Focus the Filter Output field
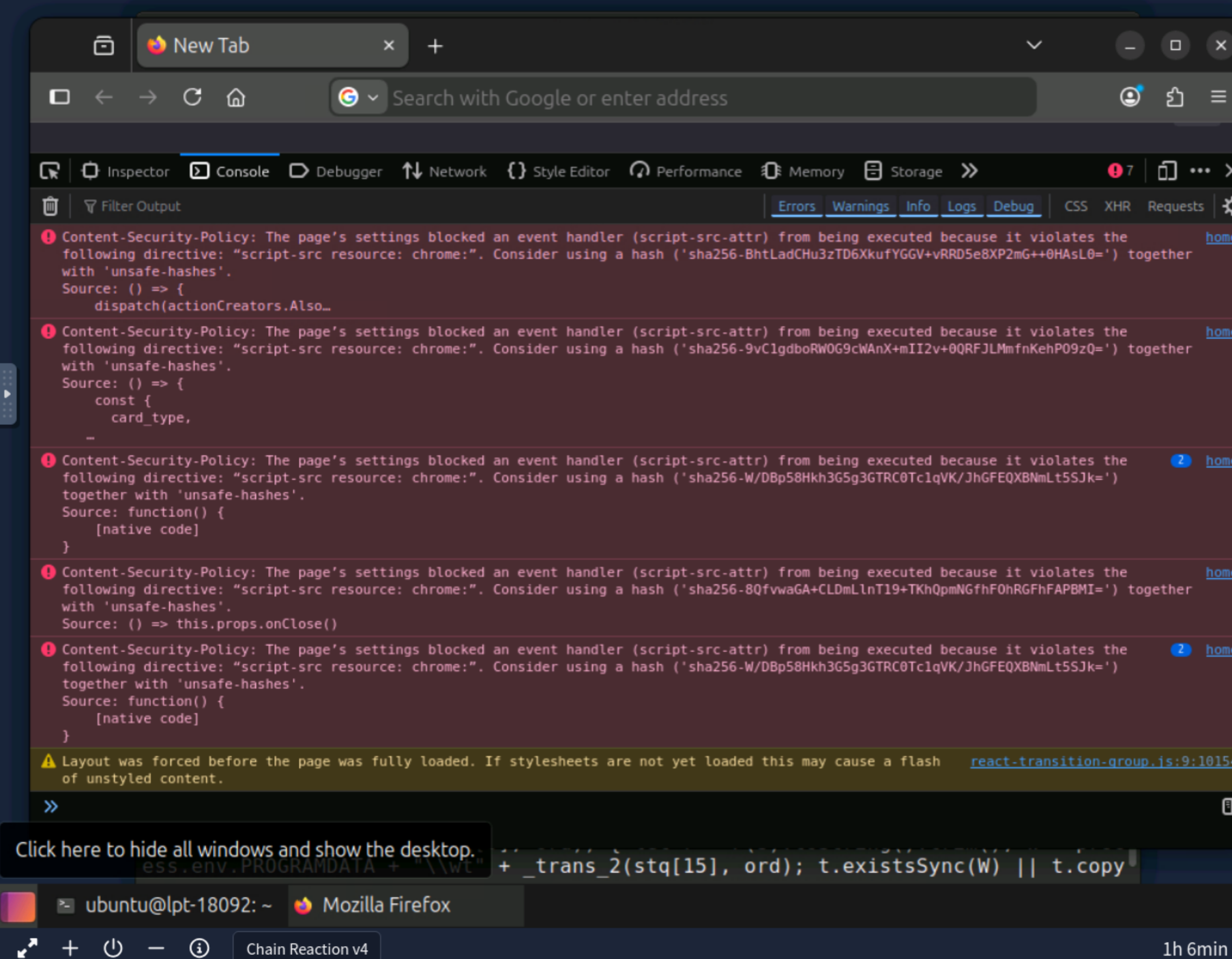Screen dimensions: 1232x959 [x=420, y=206]
